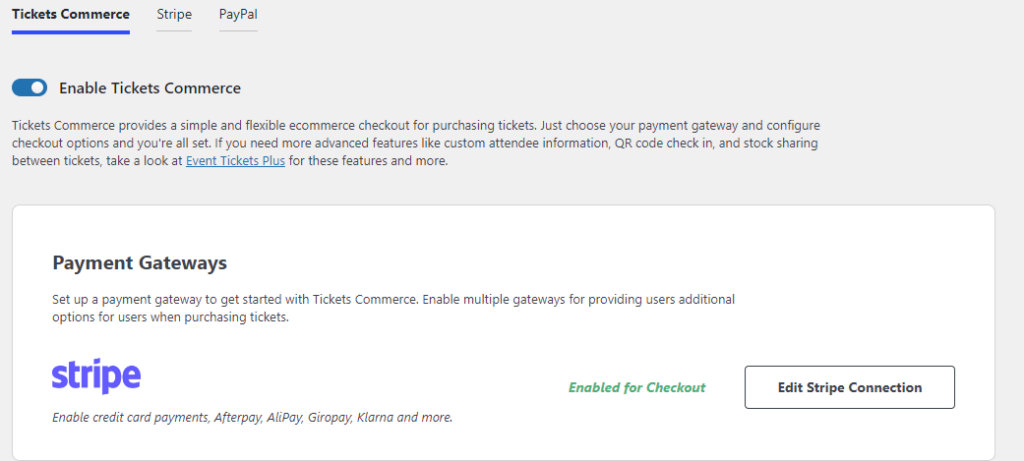Click the Payment Gateways heading

[139, 263]
